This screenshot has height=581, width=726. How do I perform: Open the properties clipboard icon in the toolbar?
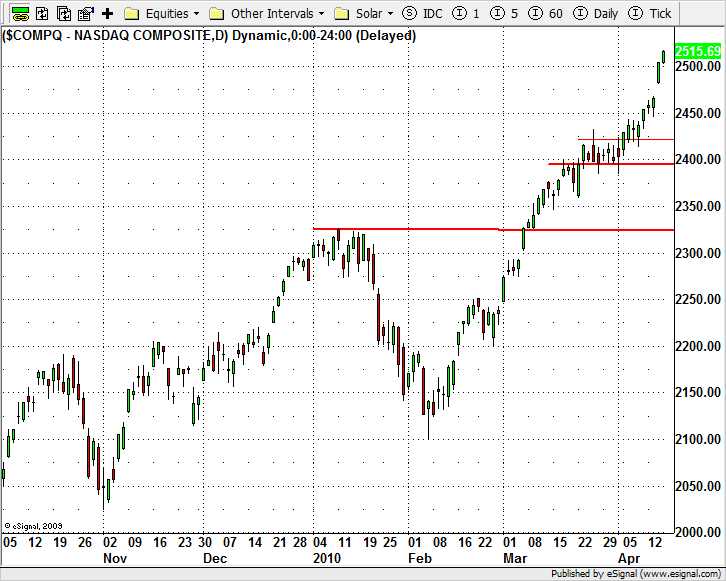pyautogui.click(x=86, y=13)
